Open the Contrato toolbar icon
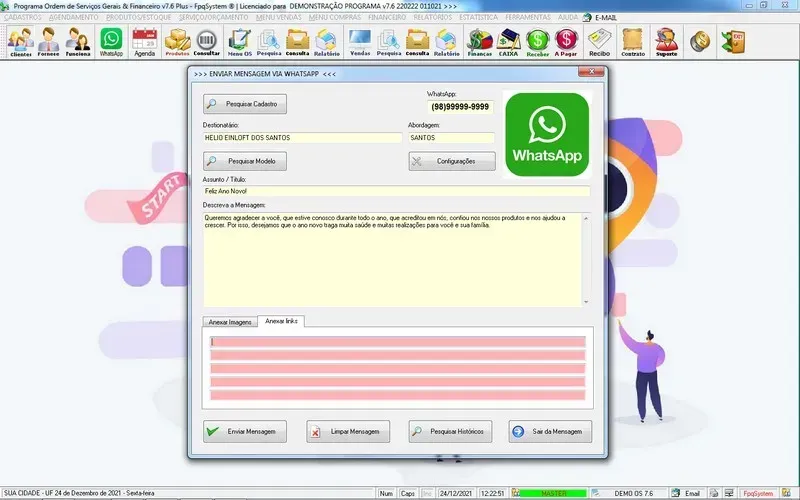The width and height of the screenshot is (800, 500). pos(632,41)
